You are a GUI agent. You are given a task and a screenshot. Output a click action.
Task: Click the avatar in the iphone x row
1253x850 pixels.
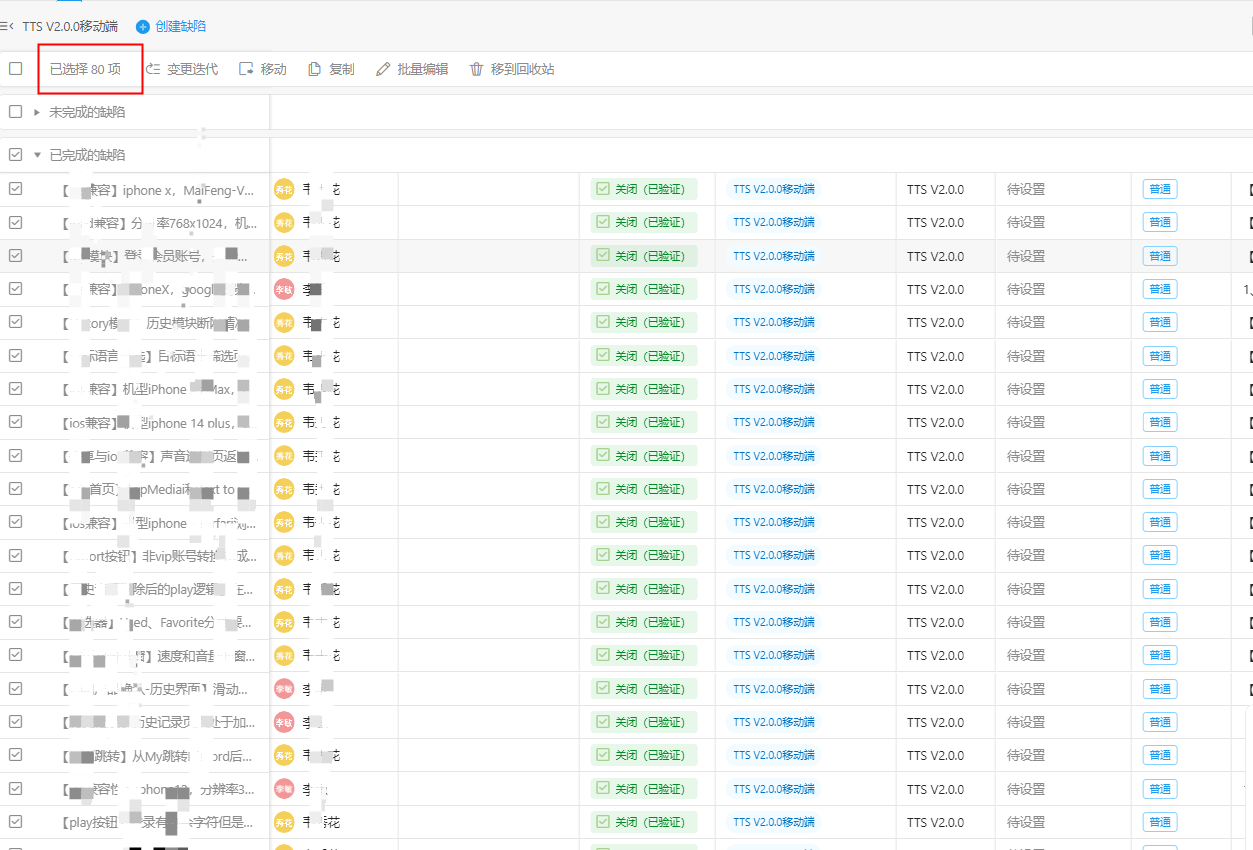[284, 189]
